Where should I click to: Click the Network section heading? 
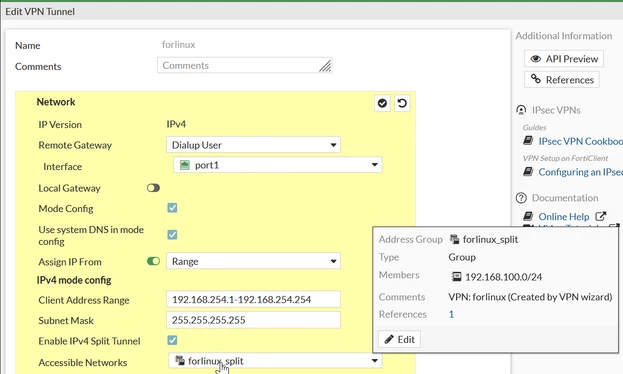56,102
